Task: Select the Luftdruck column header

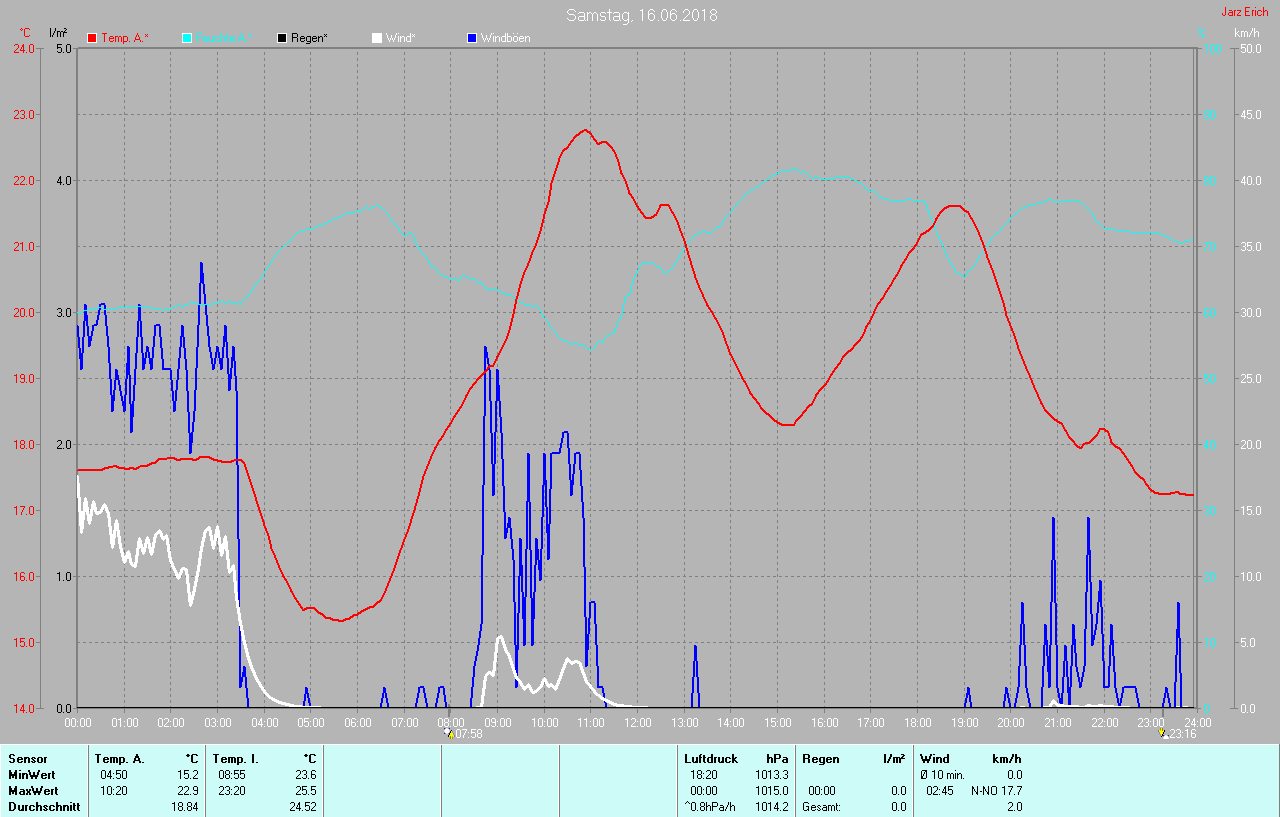Action: coord(709,759)
